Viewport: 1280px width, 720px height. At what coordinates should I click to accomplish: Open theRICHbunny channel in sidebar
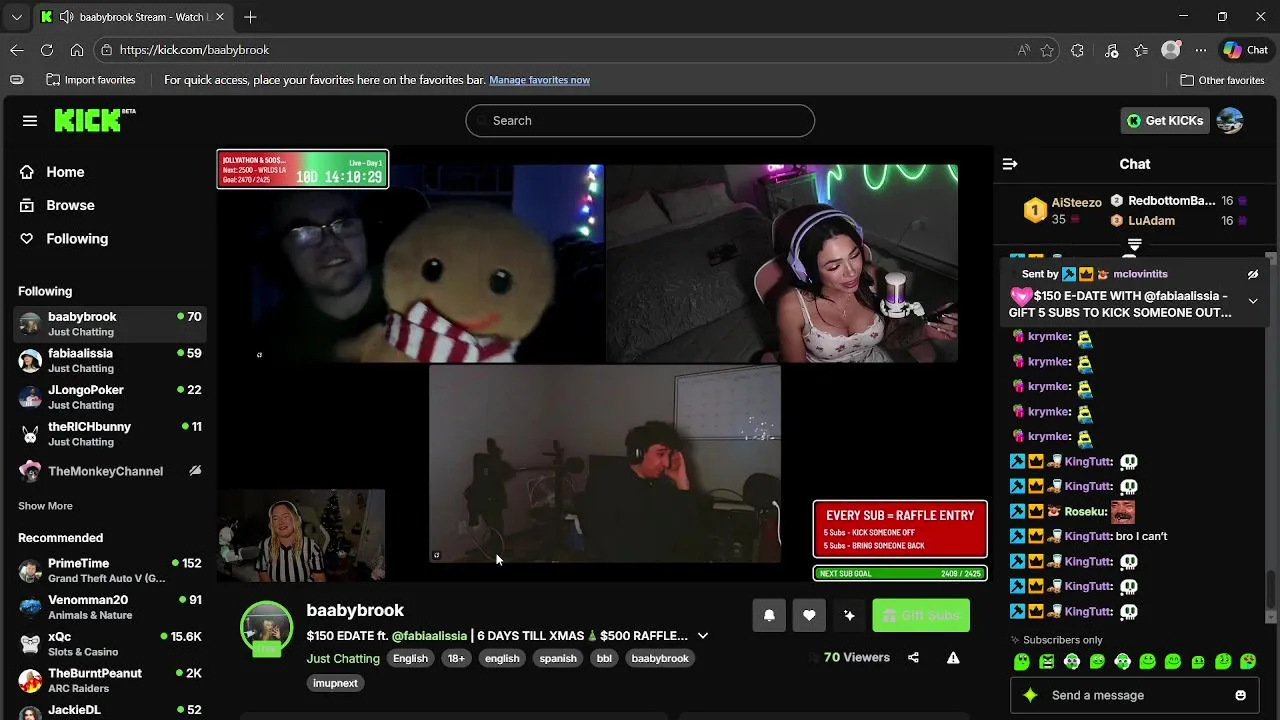[x=110, y=434]
